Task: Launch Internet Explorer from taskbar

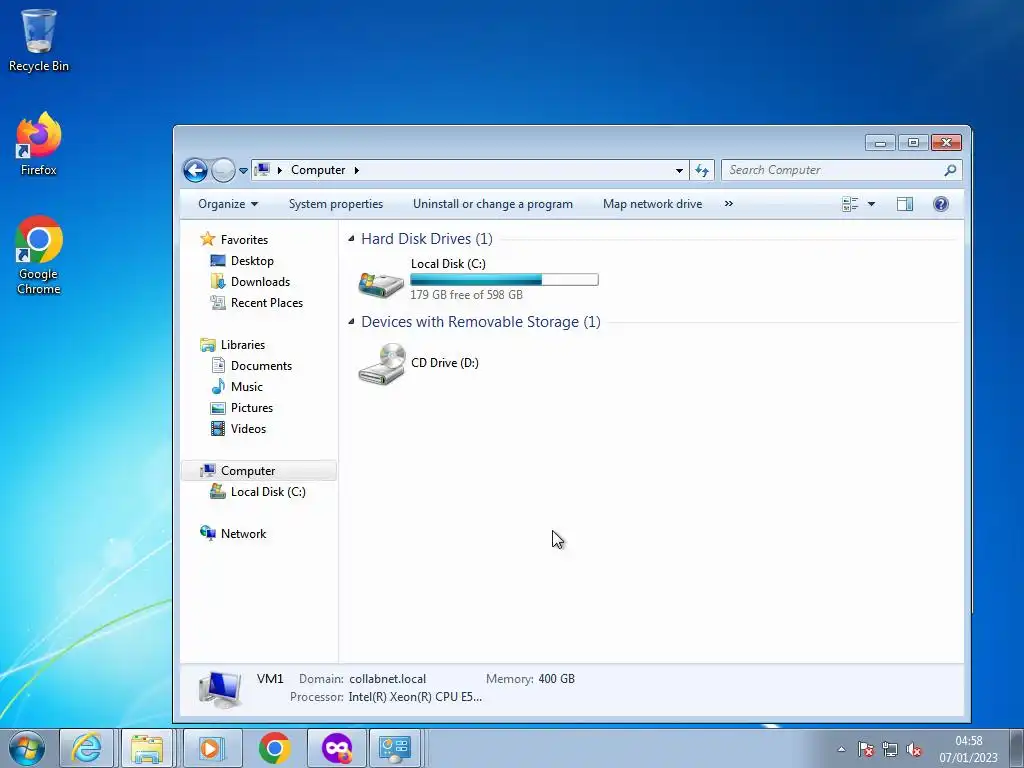Action: click(87, 748)
